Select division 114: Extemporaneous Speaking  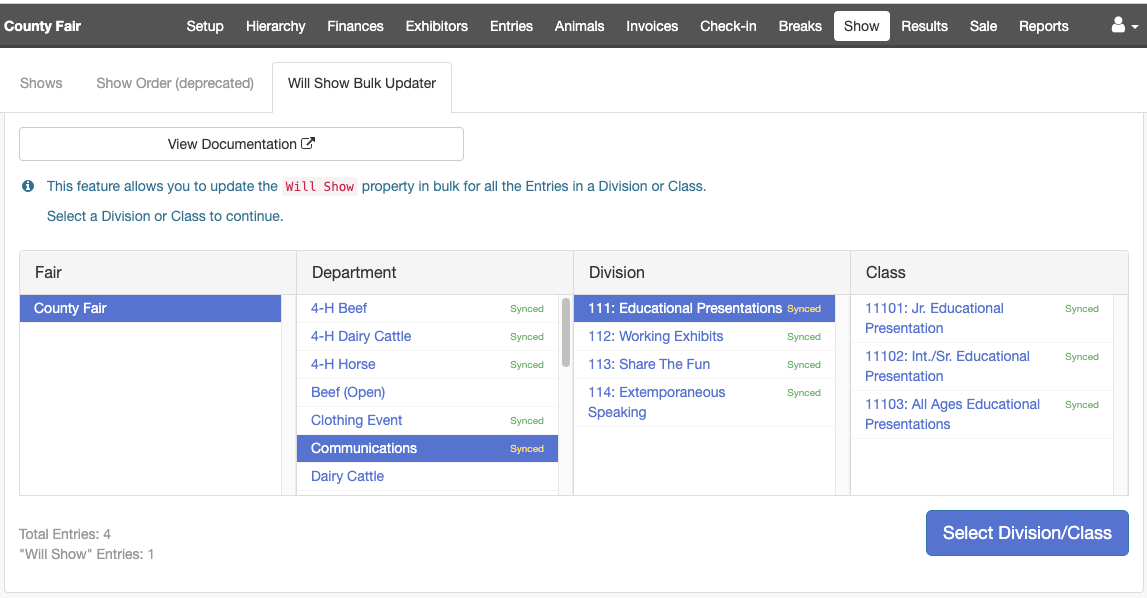tap(656, 402)
